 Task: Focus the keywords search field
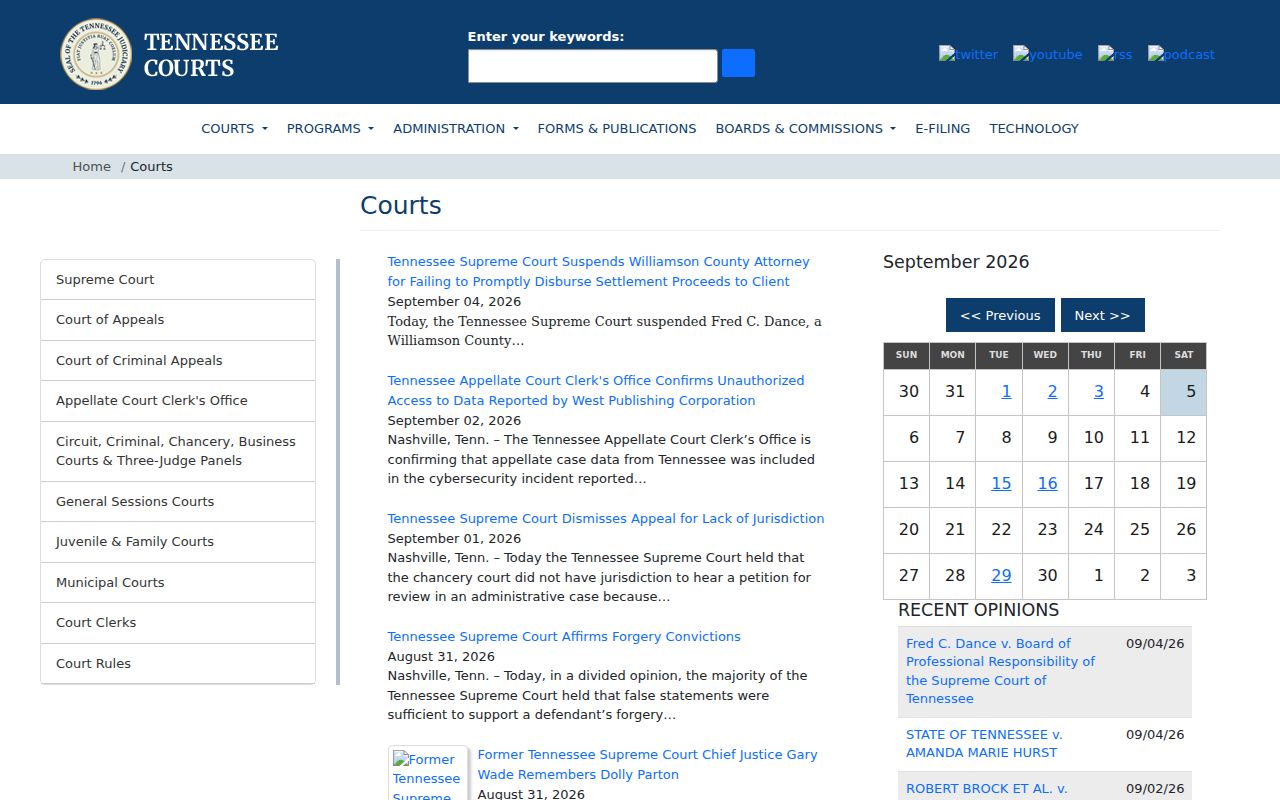point(593,66)
